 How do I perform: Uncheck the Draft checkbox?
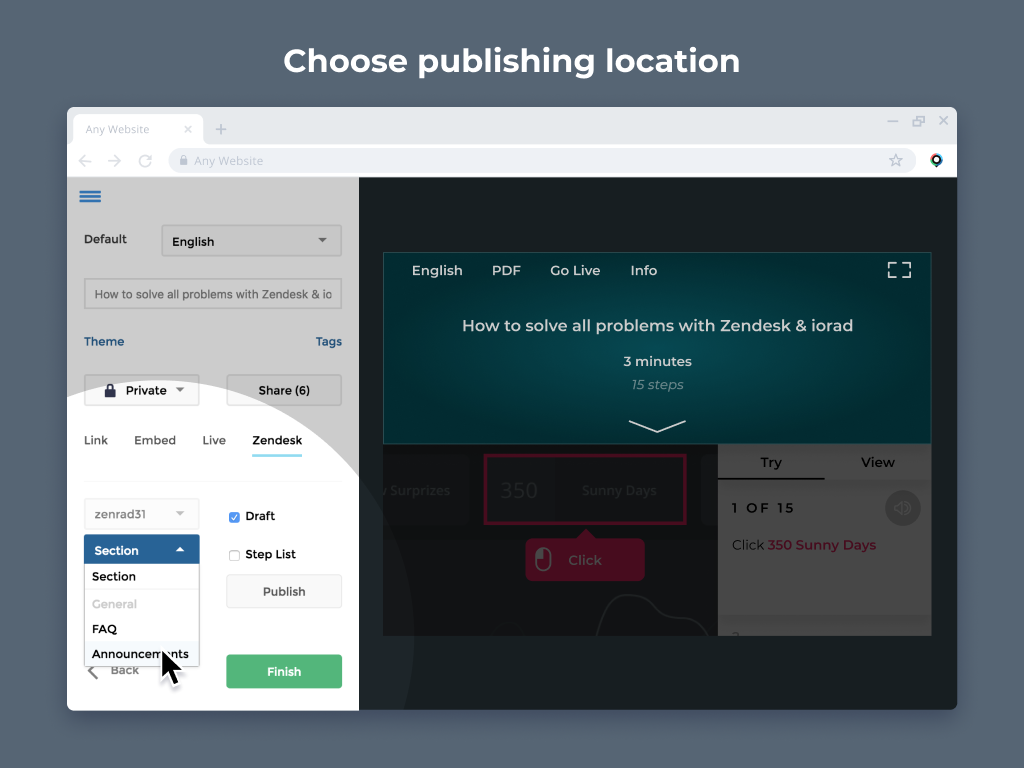pyautogui.click(x=234, y=517)
